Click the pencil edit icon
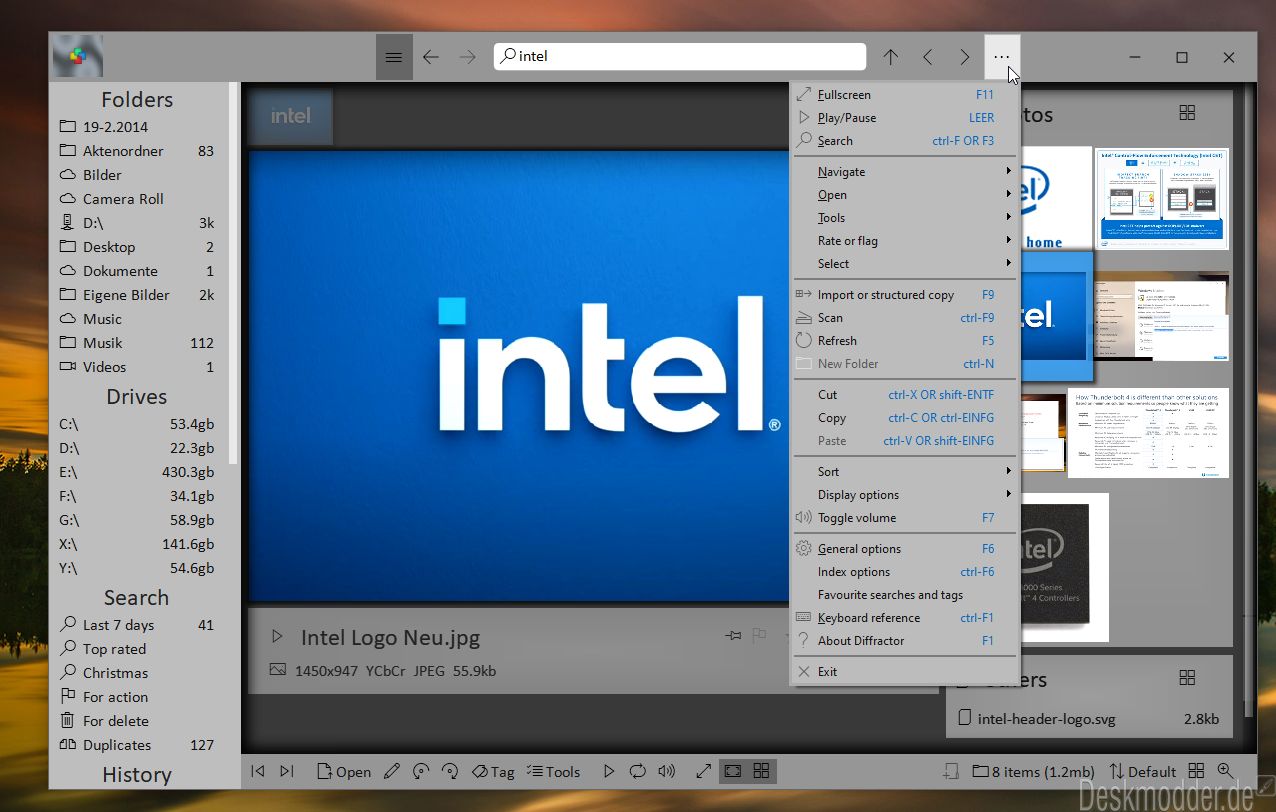 (391, 771)
